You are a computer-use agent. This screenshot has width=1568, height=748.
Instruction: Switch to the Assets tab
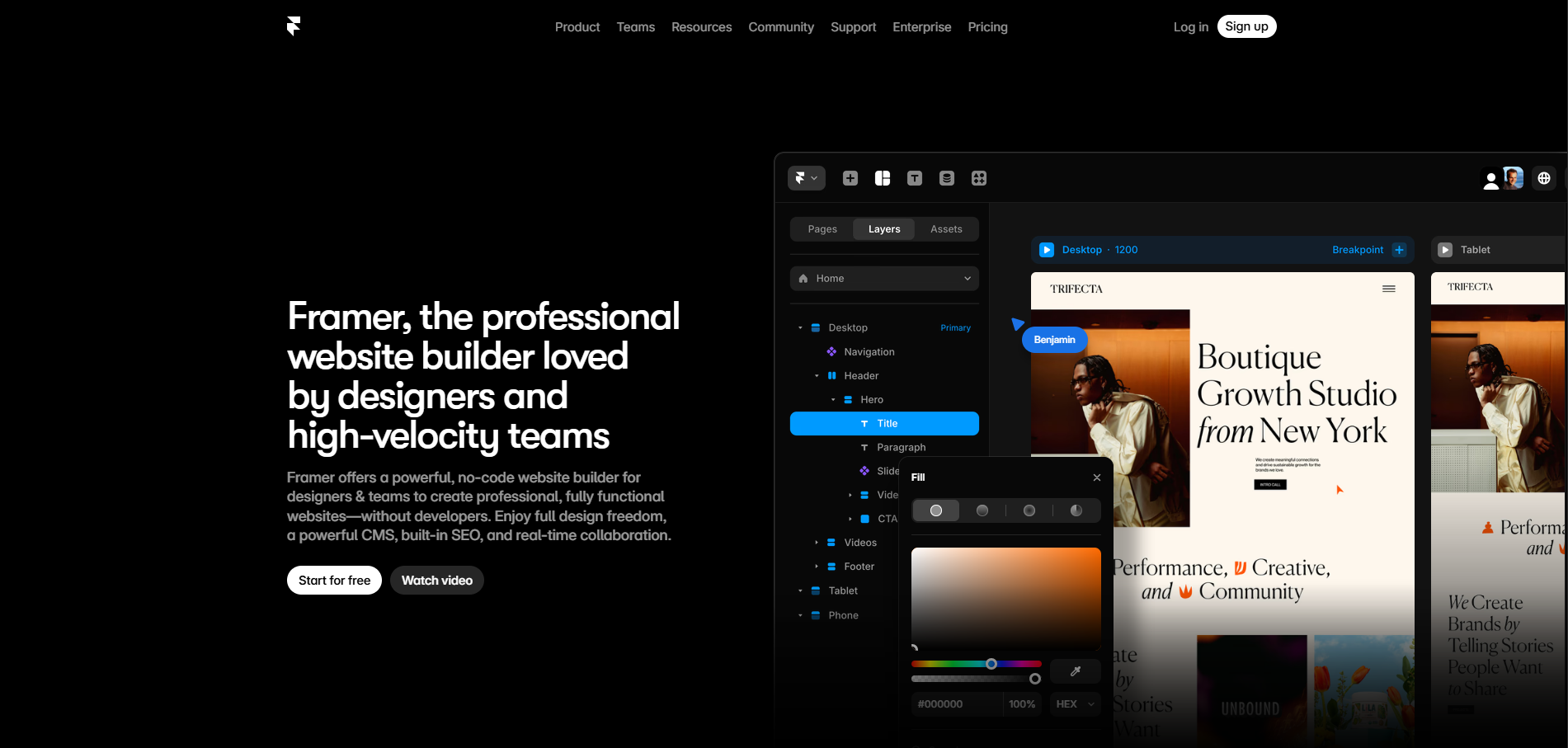tap(945, 228)
